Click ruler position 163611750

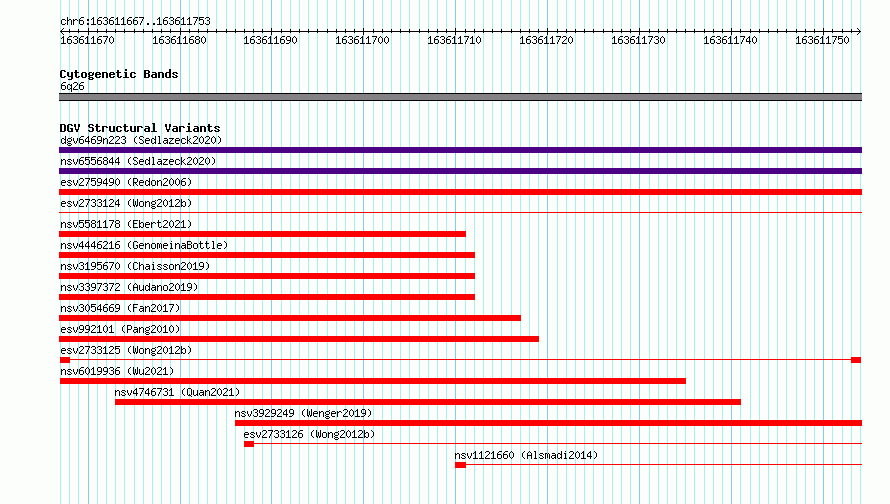tap(822, 40)
